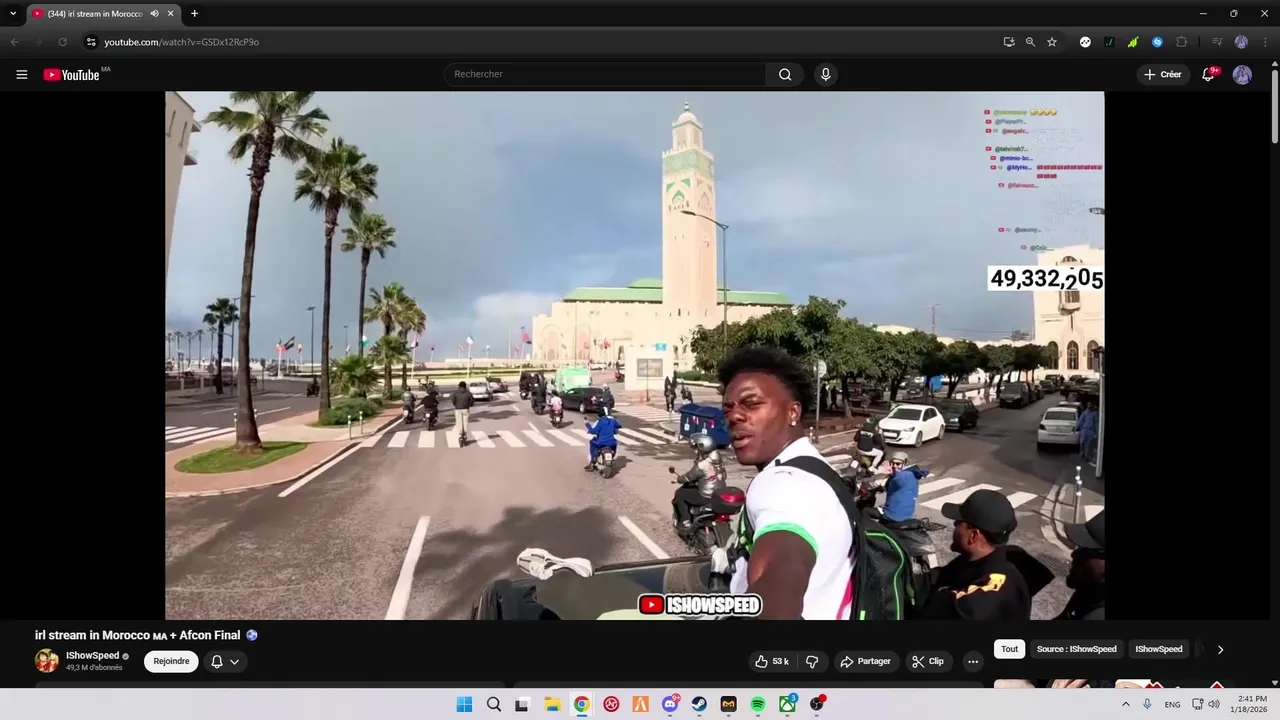Click the page scrollbar up arrow
Image resolution: width=1280 pixels, height=720 pixels.
point(1275,63)
